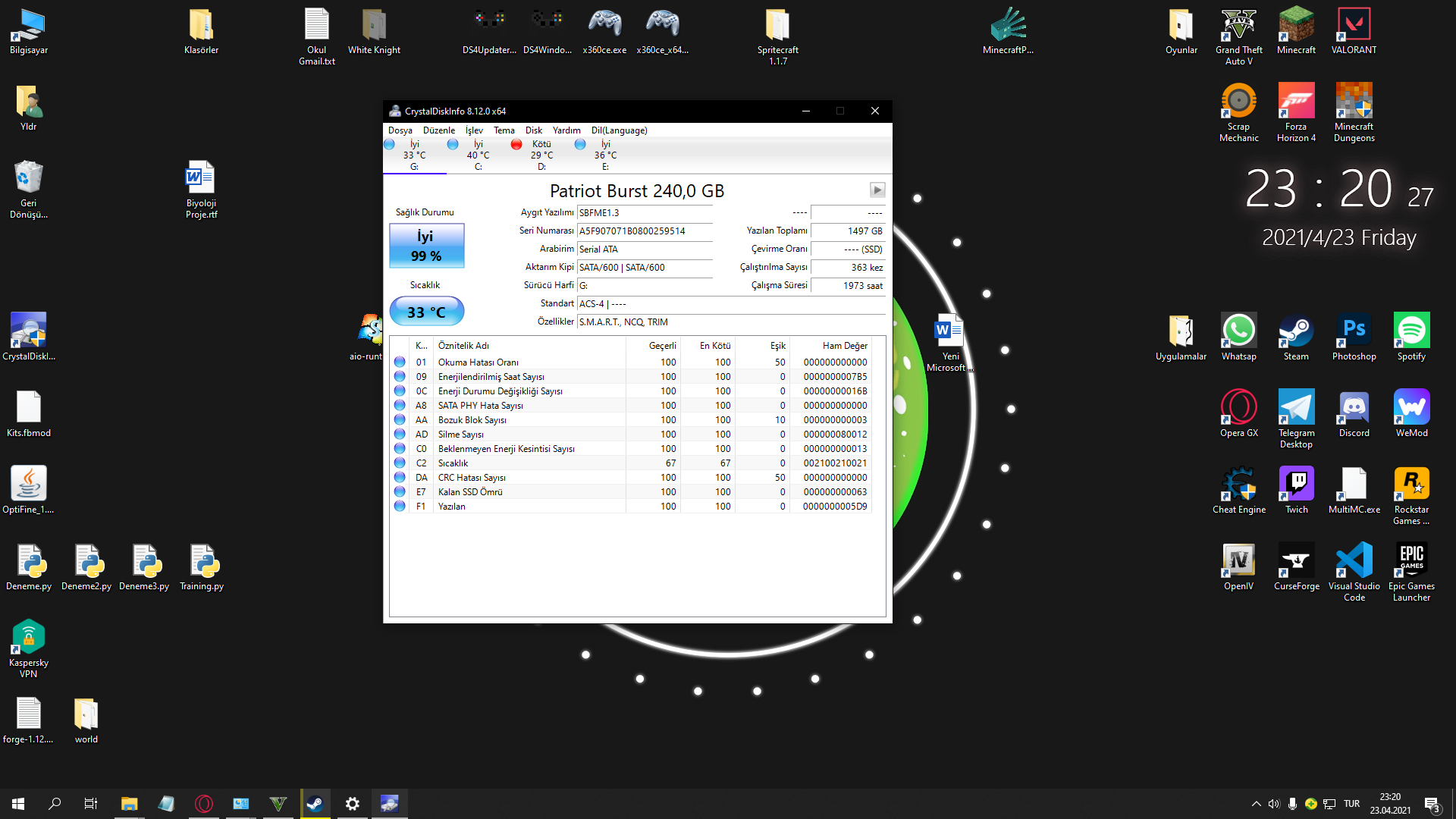Click the 1973 saat power-on hours value
Viewport: 1456px width, 819px height.
pyautogui.click(x=848, y=286)
